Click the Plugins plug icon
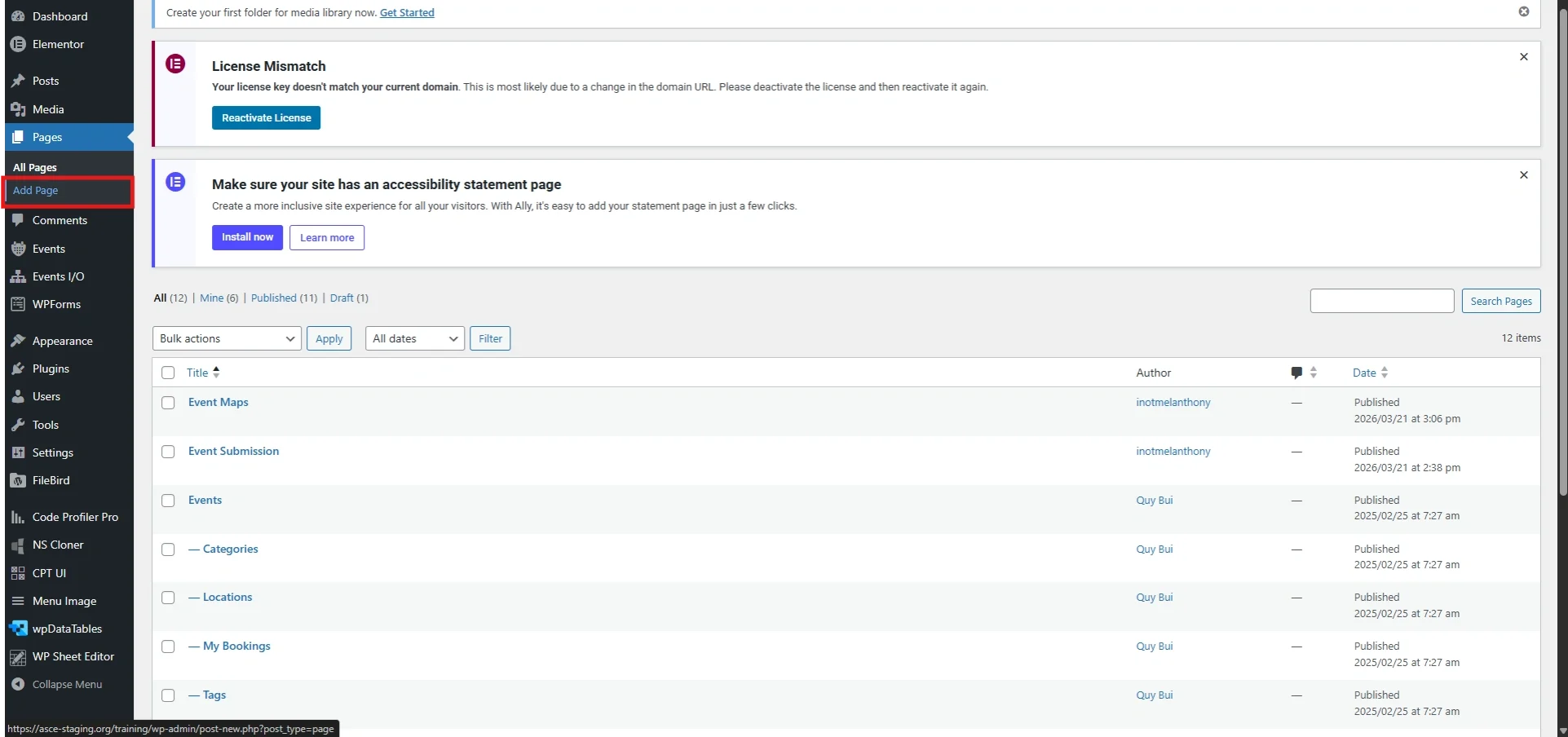Screen dimensions: 1568x737 [x=18, y=368]
